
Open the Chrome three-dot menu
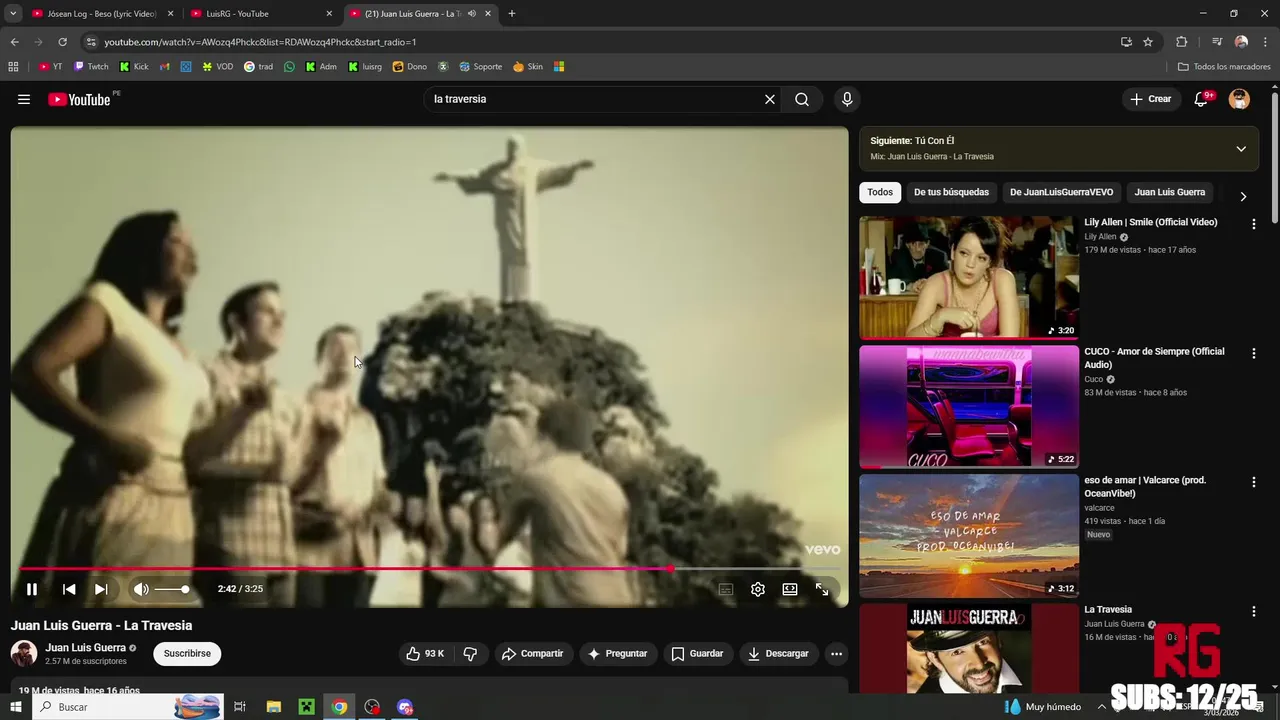click(1265, 42)
